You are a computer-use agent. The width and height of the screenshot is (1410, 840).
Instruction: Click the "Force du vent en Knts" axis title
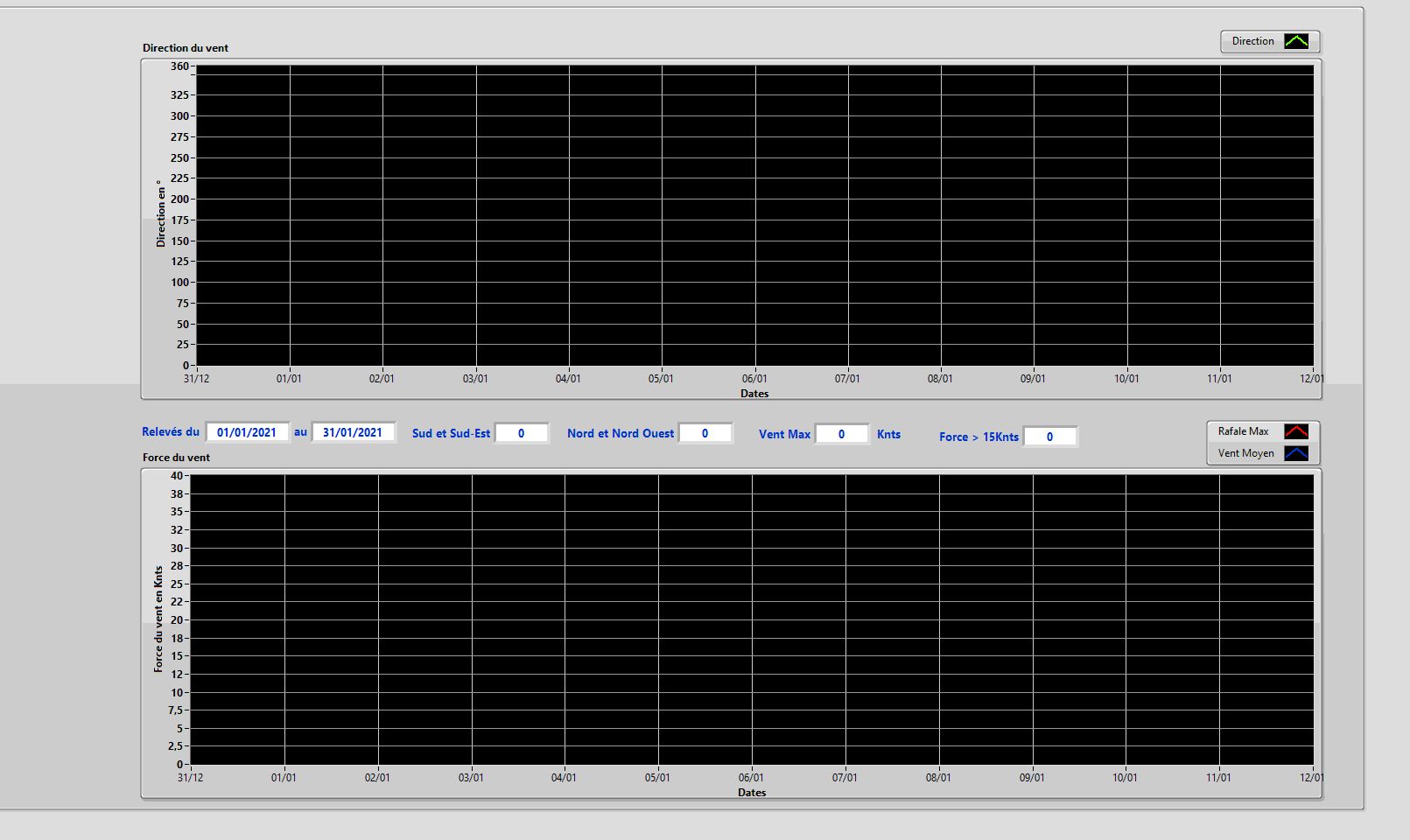(158, 619)
